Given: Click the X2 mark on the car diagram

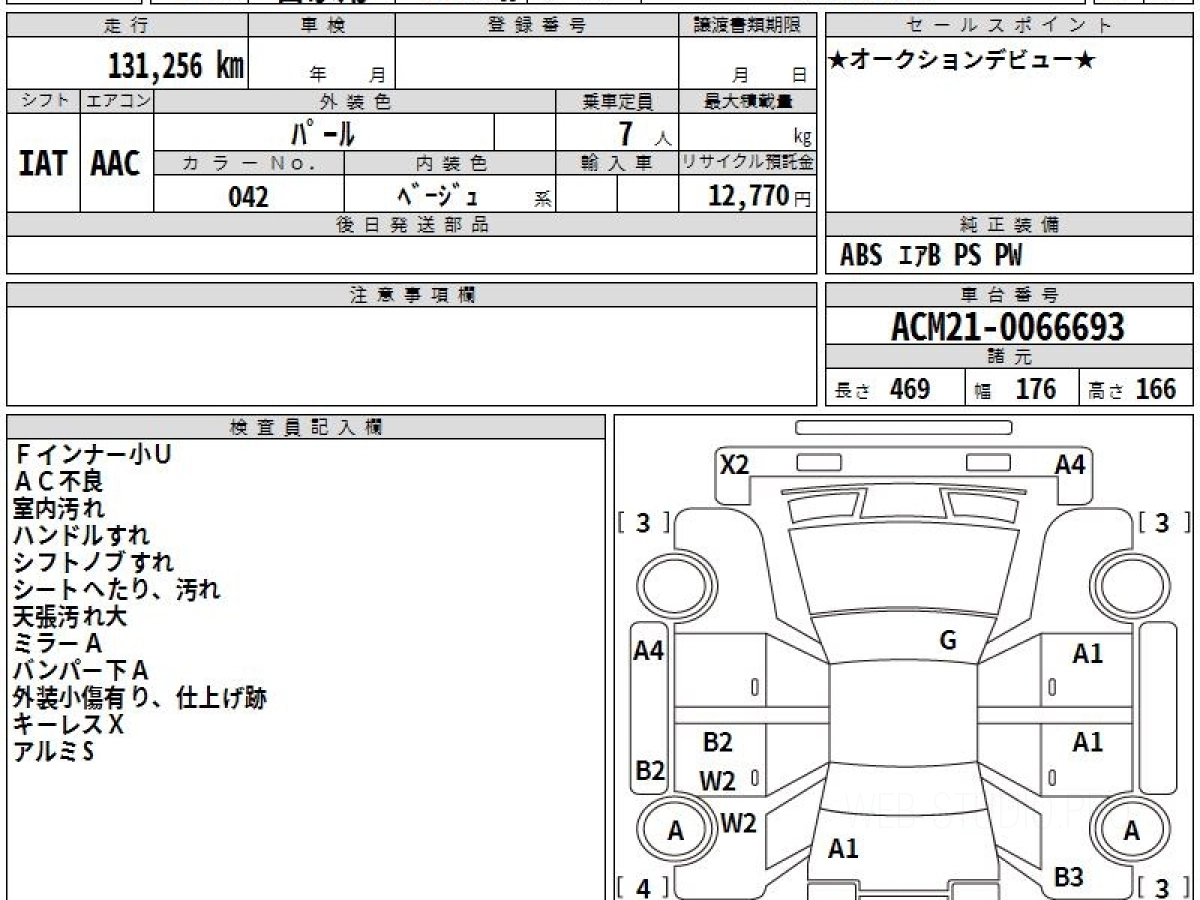Looking at the screenshot, I should 735,465.
